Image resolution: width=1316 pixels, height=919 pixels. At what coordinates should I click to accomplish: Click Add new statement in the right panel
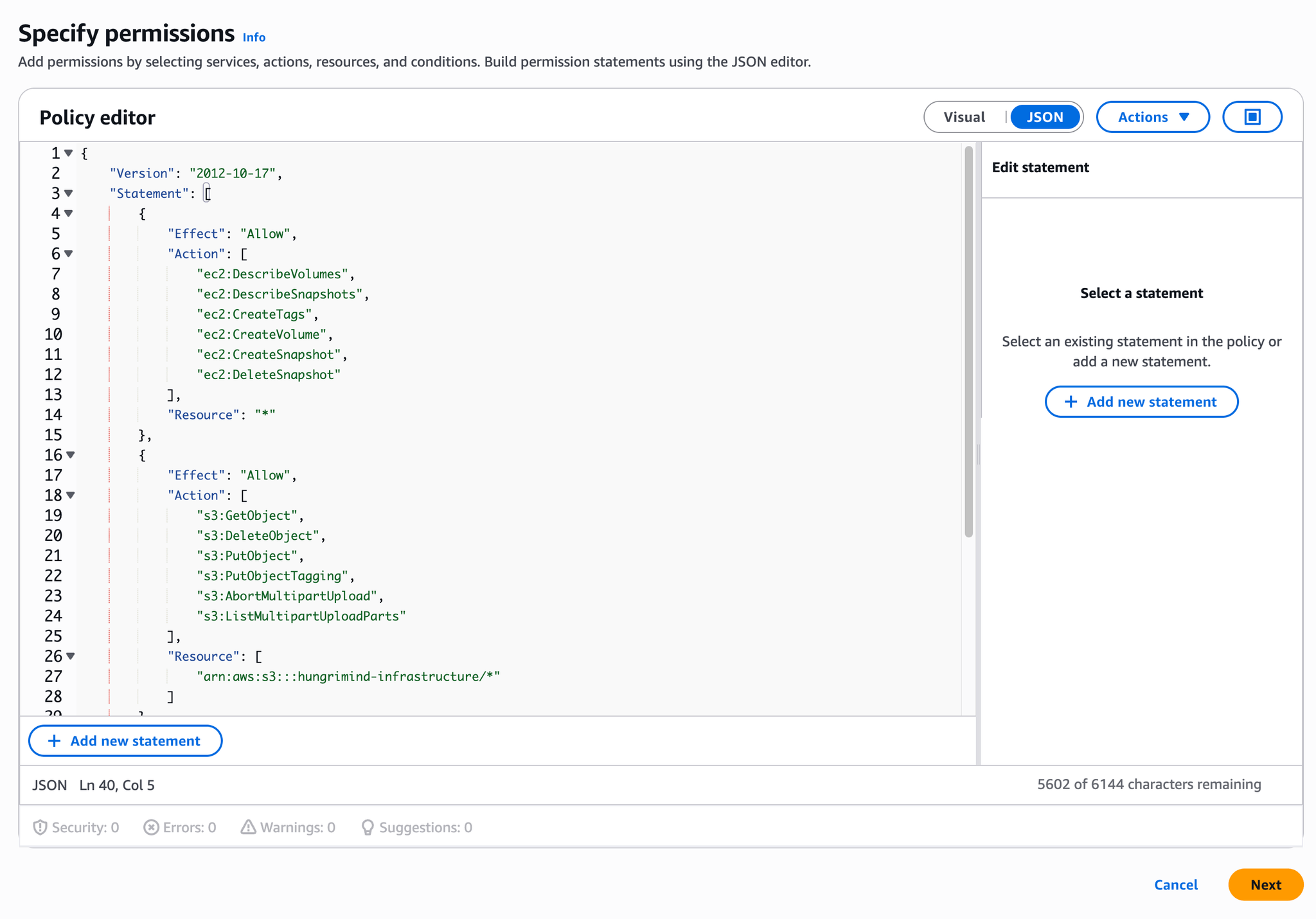pos(1141,402)
